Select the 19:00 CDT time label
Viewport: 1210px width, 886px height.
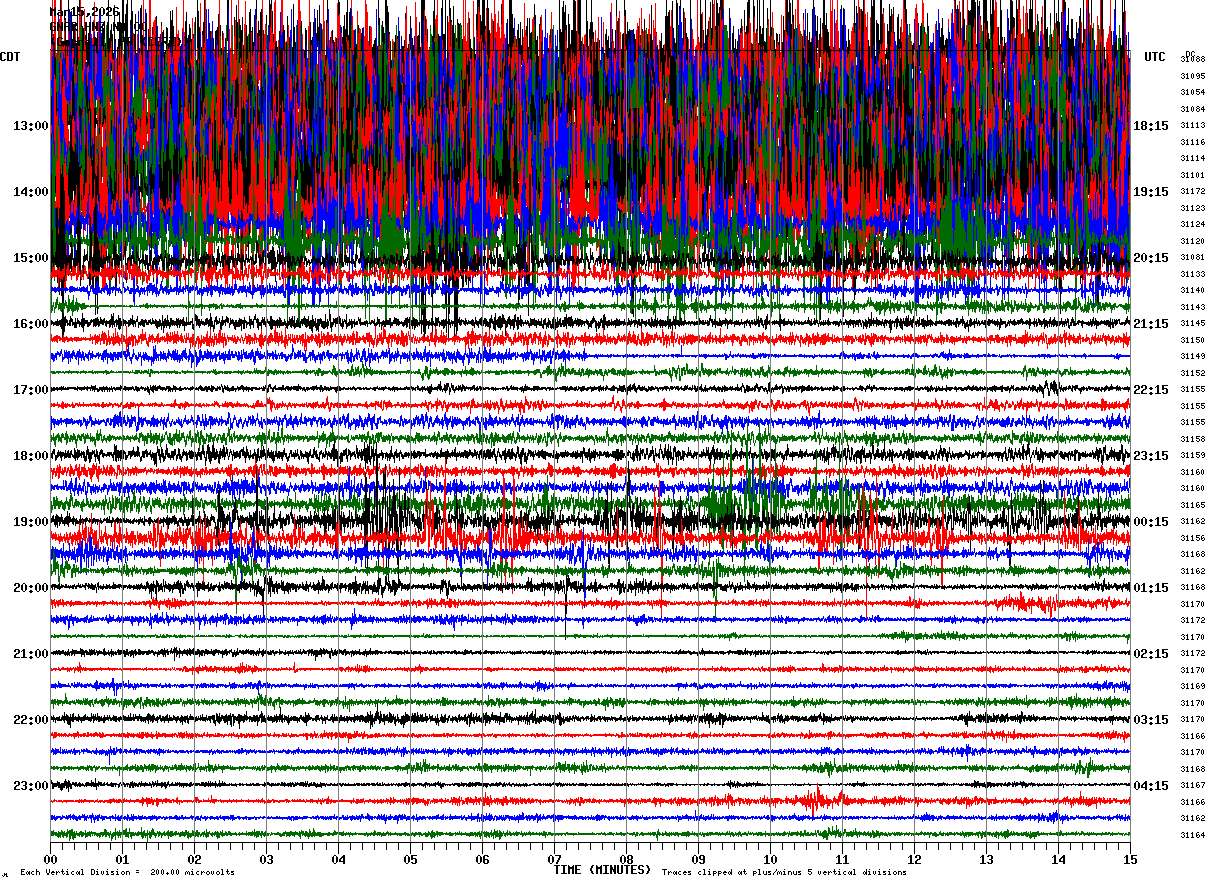tap(30, 522)
